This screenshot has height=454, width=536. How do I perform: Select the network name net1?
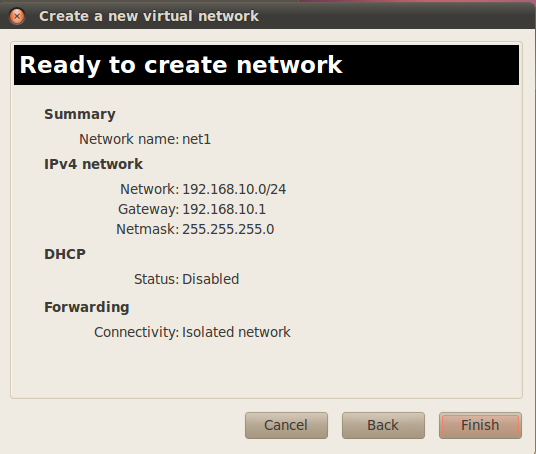pyautogui.click(x=197, y=139)
